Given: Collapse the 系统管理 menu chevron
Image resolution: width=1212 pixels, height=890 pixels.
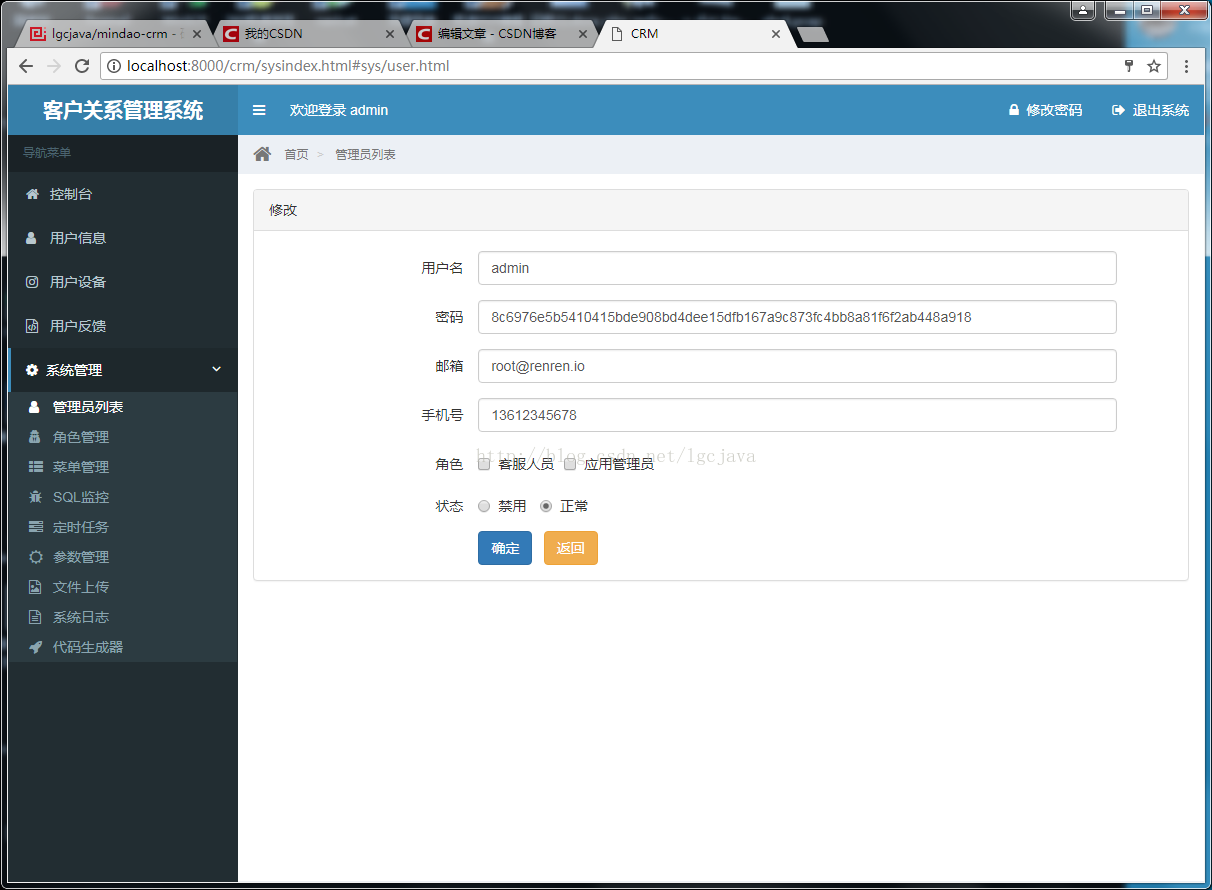Looking at the screenshot, I should [217, 369].
